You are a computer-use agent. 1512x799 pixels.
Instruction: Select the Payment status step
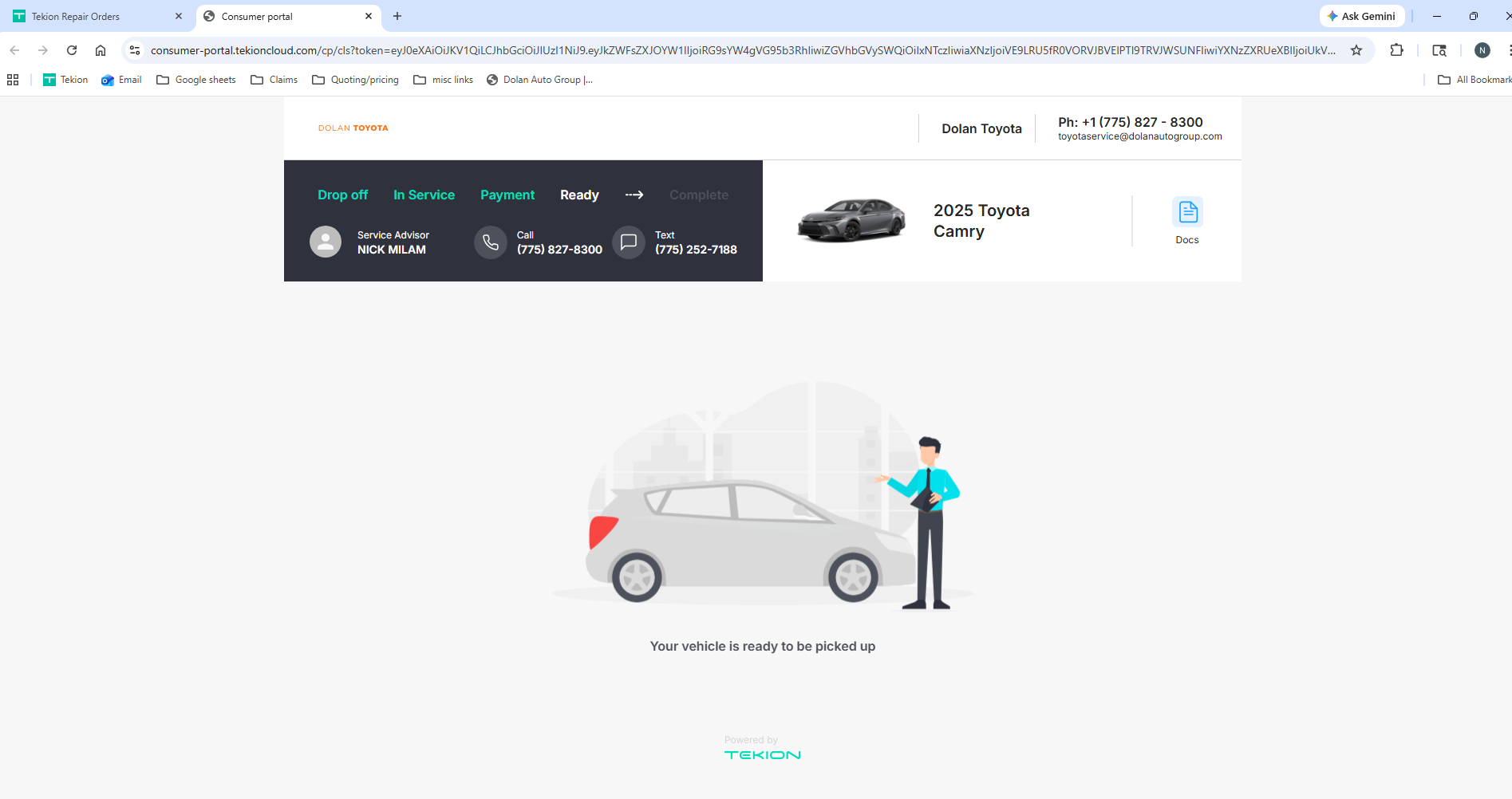(507, 195)
